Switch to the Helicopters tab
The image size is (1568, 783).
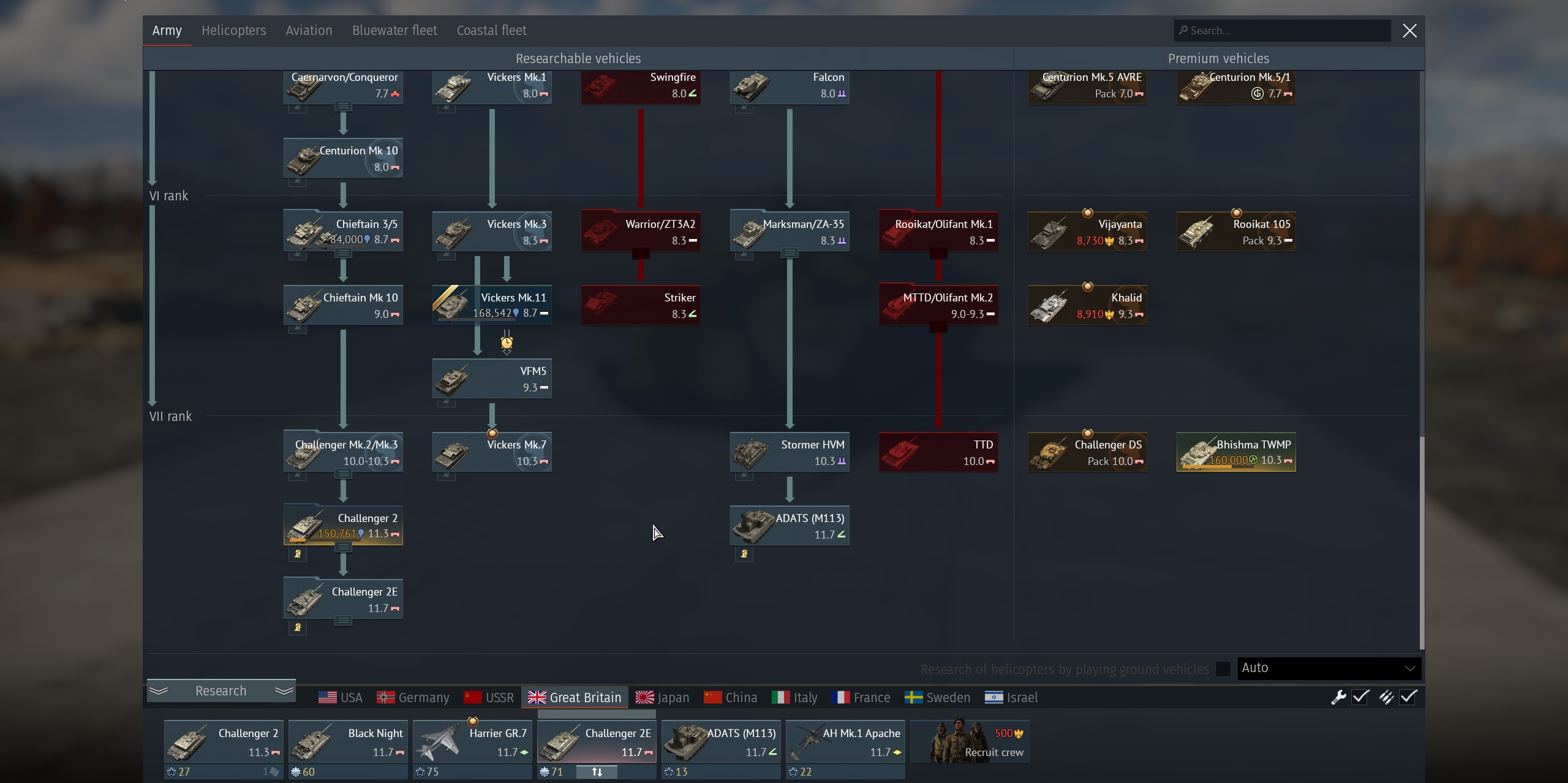pyautogui.click(x=234, y=31)
